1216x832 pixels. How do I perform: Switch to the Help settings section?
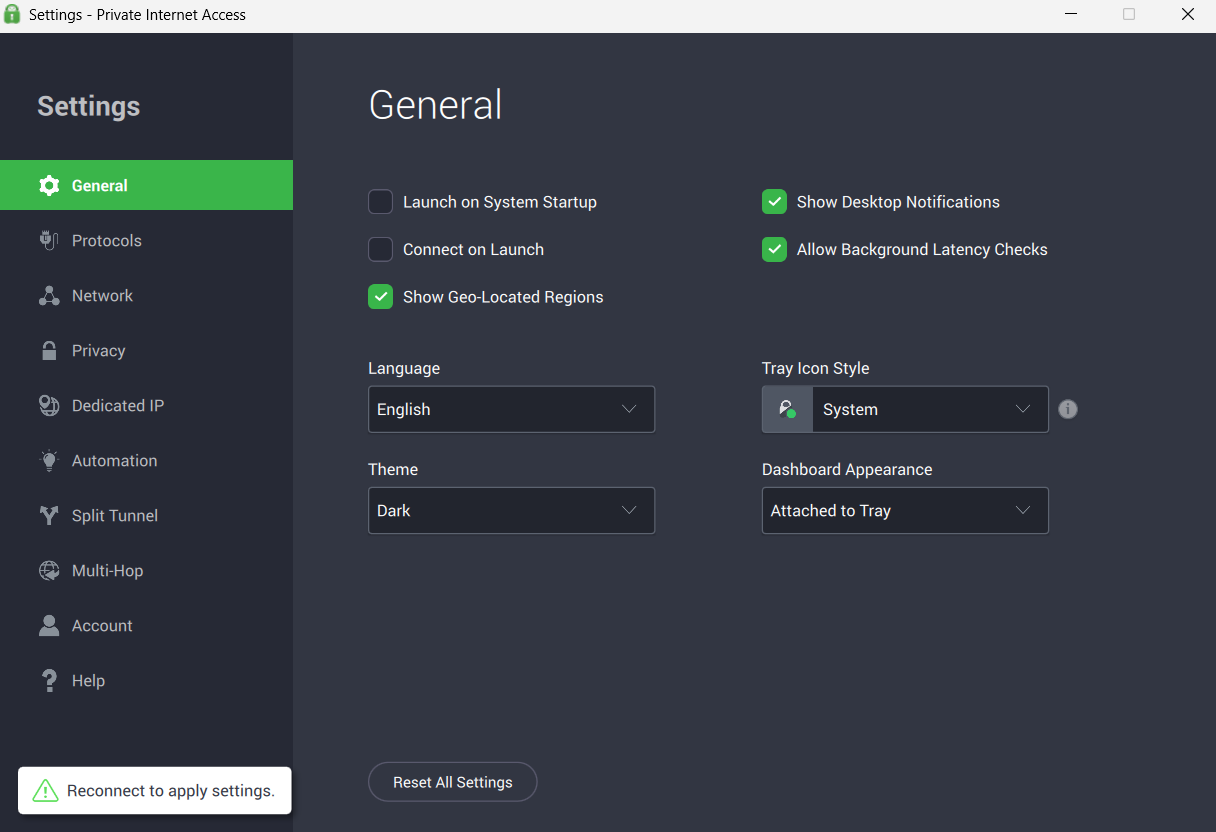point(88,681)
